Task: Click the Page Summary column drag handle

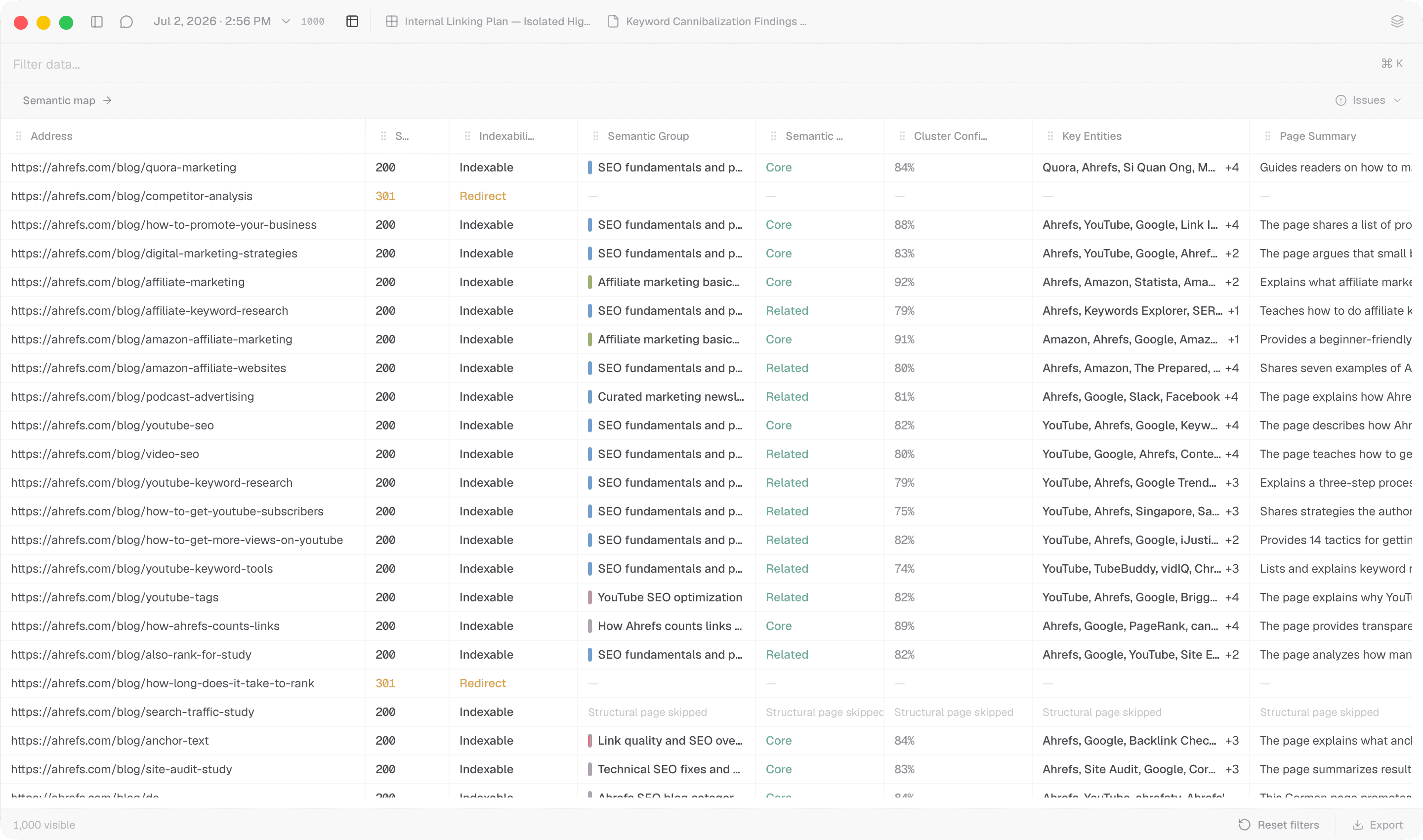Action: [1267, 136]
